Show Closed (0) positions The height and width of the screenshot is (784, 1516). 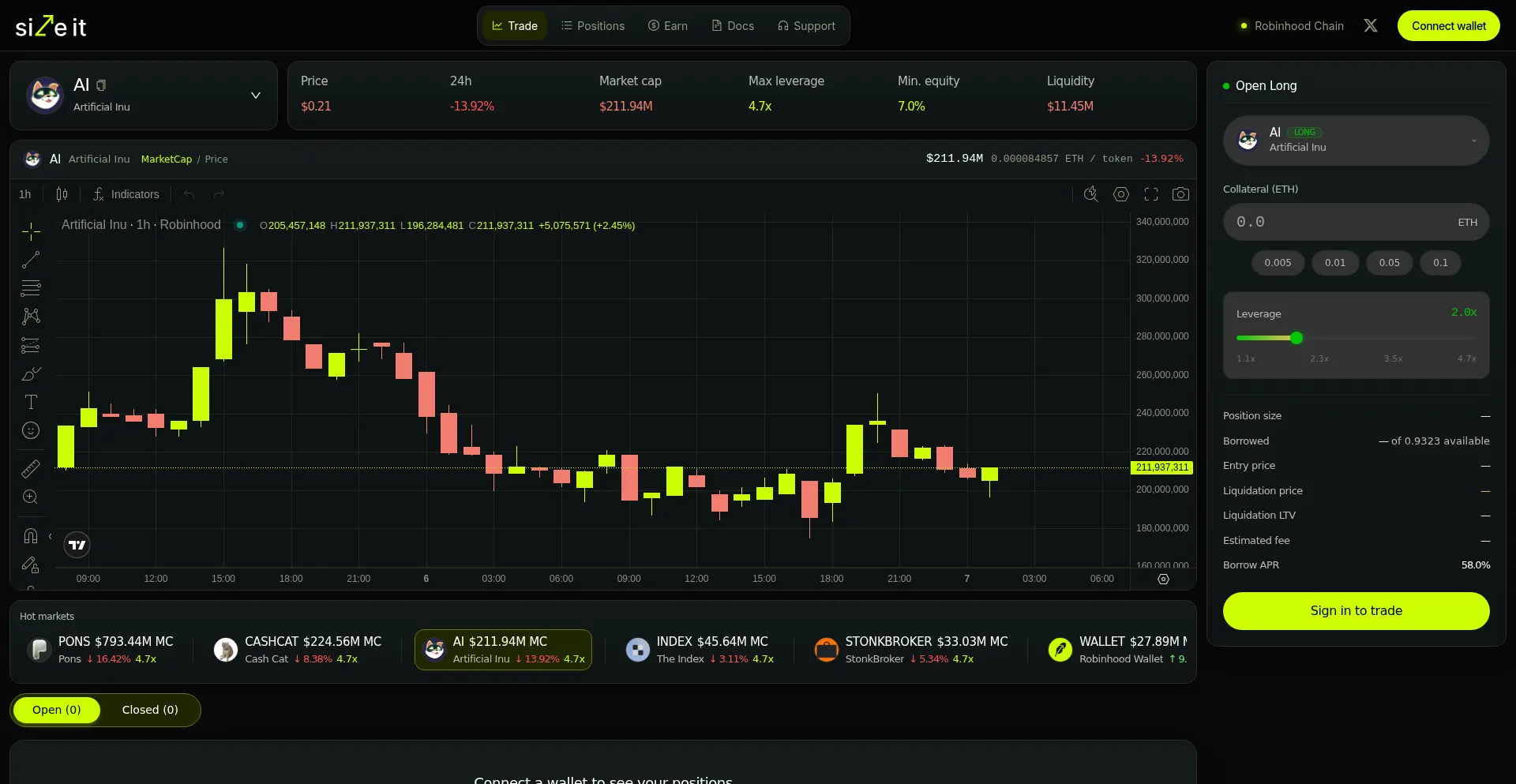point(150,710)
